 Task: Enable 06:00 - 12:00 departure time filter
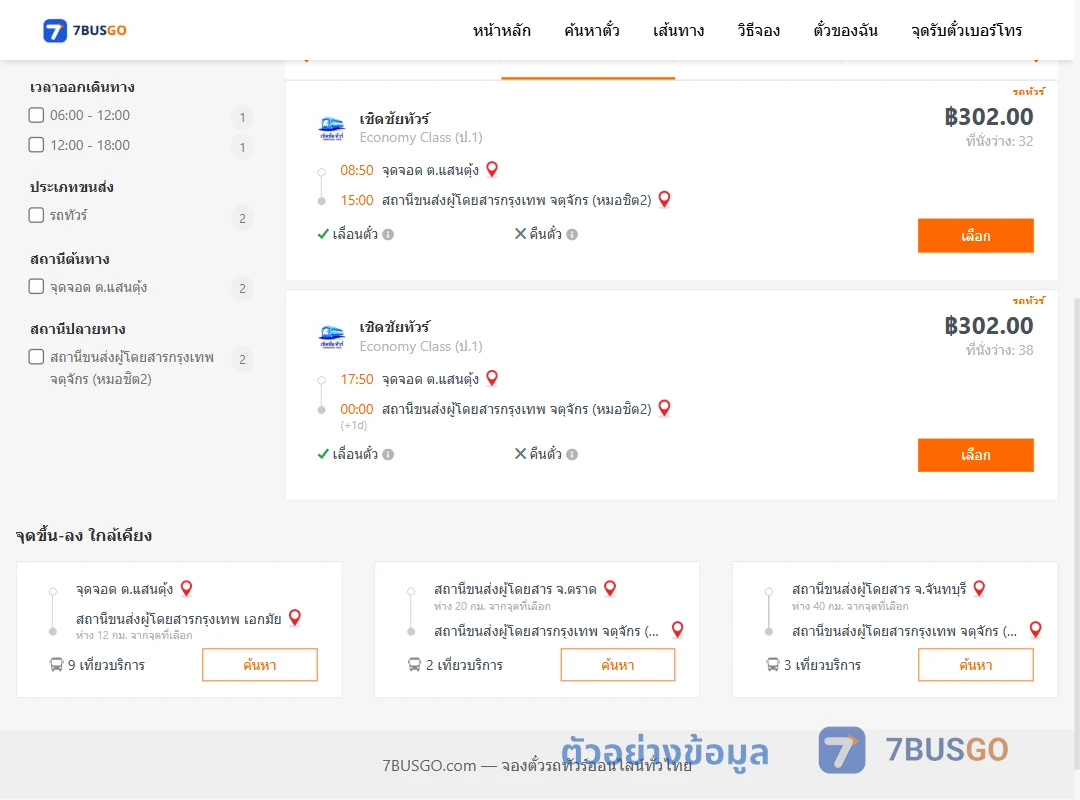point(37,115)
